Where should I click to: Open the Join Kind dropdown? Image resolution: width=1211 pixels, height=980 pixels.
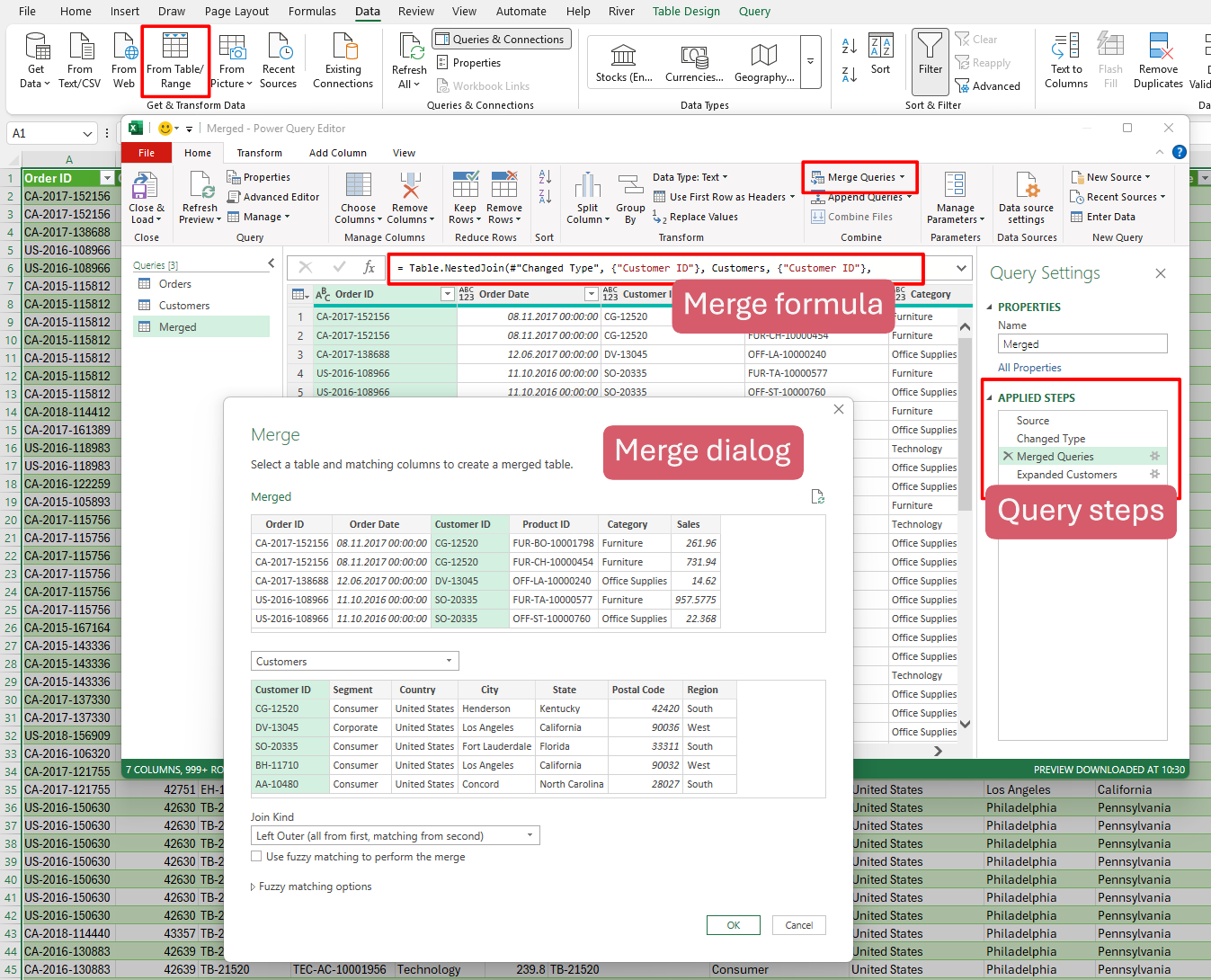[x=395, y=836]
